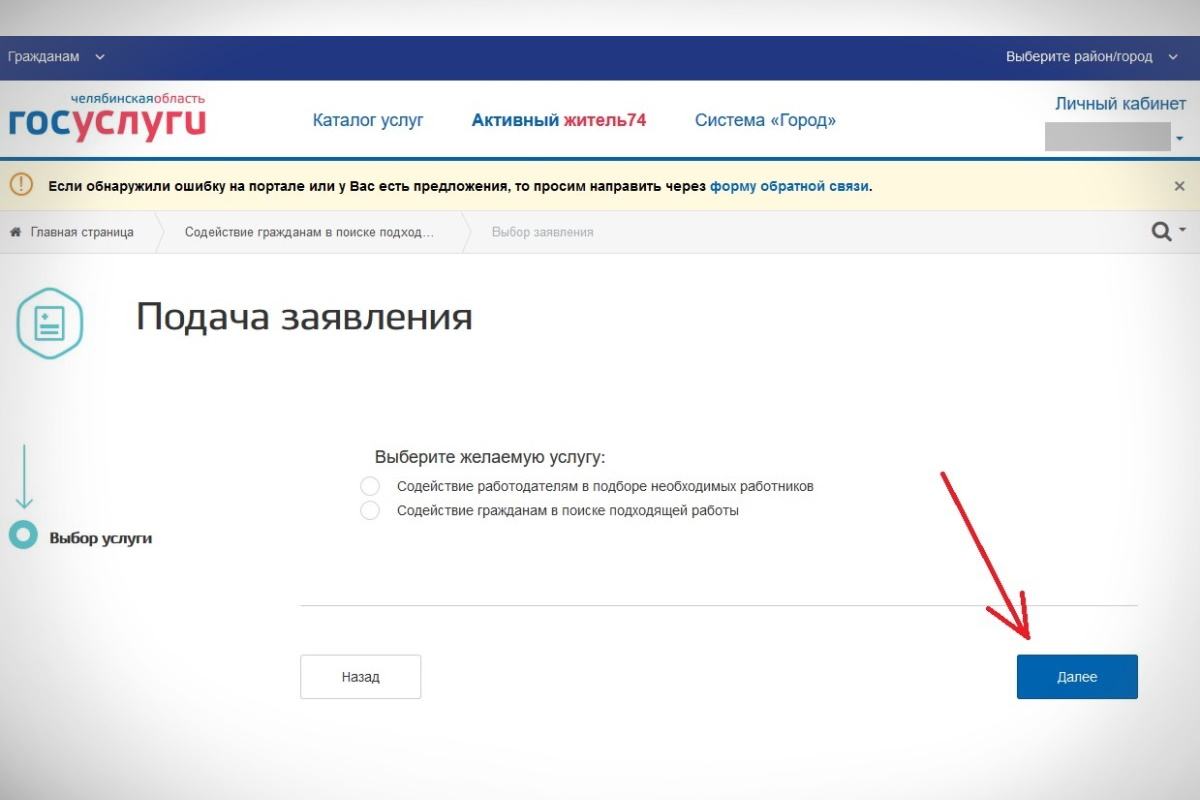
Task: Go to 'Содействие гражданам в поиске' breadcrumb
Action: coord(309,232)
